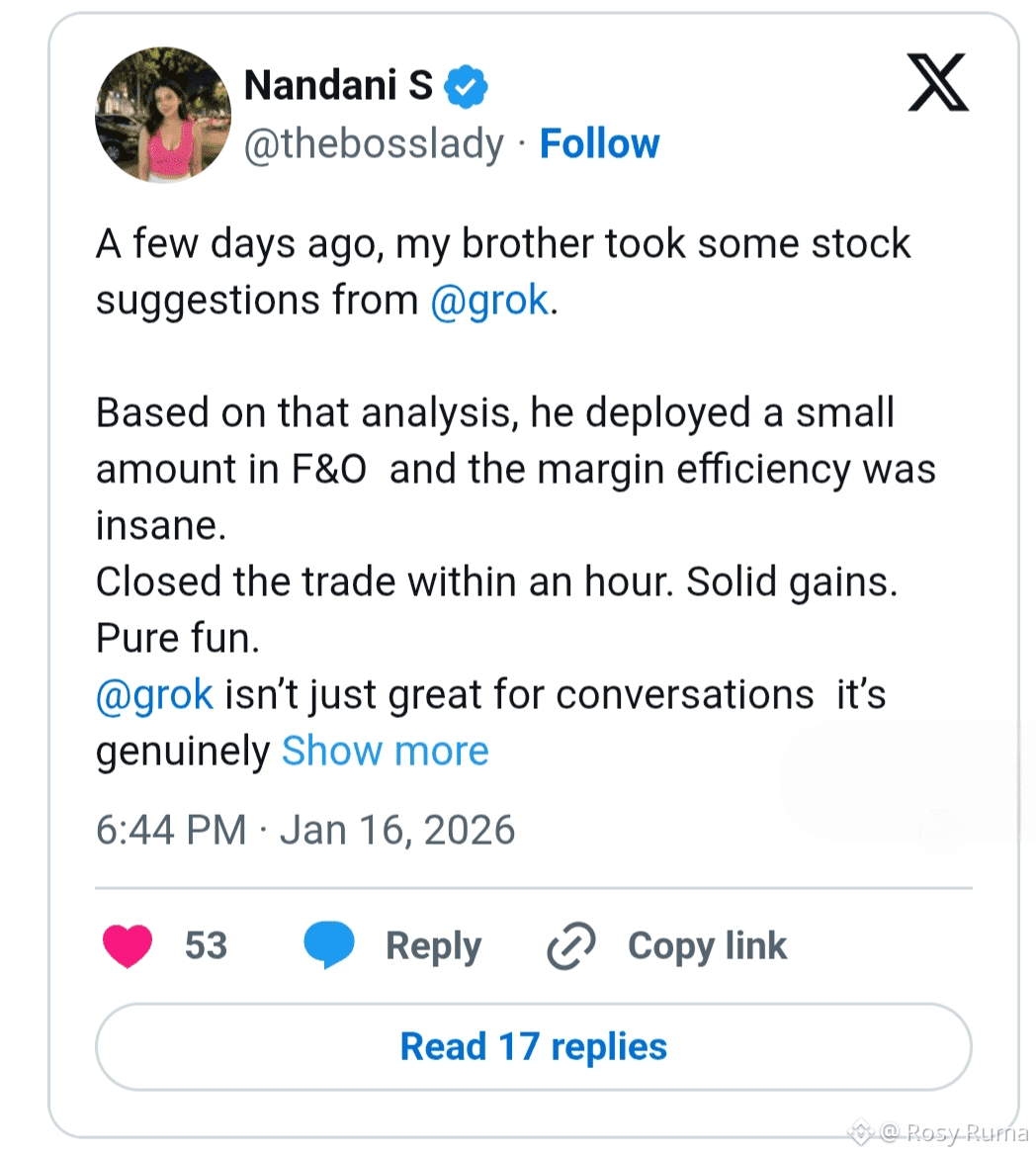Click the chain link icon
Viewport: 1036px width, 1157px height.
click(x=571, y=945)
